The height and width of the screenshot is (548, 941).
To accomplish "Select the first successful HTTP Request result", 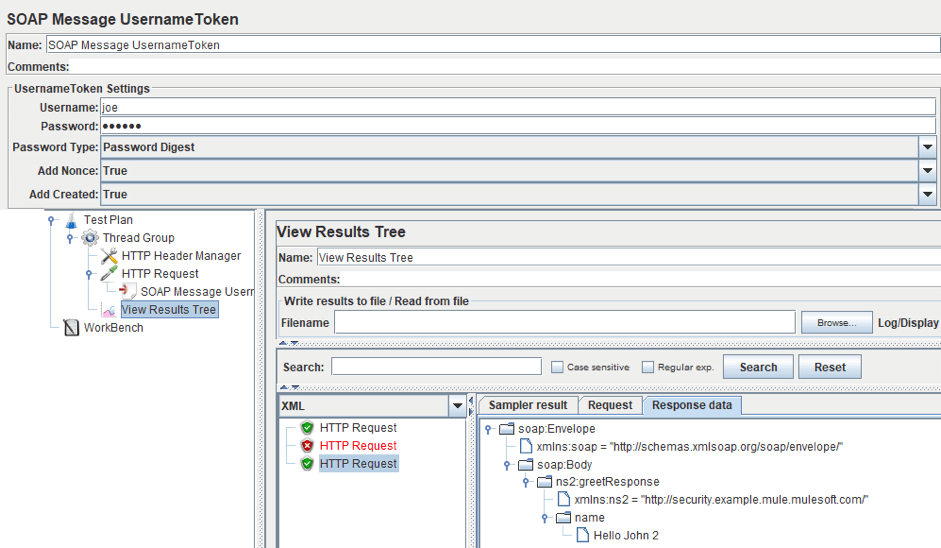I will coord(358,428).
